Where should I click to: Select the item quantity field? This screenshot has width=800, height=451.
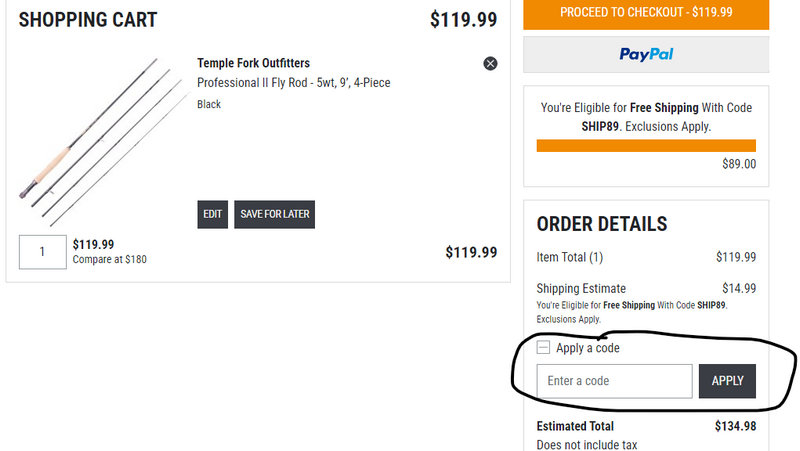[x=42, y=251]
